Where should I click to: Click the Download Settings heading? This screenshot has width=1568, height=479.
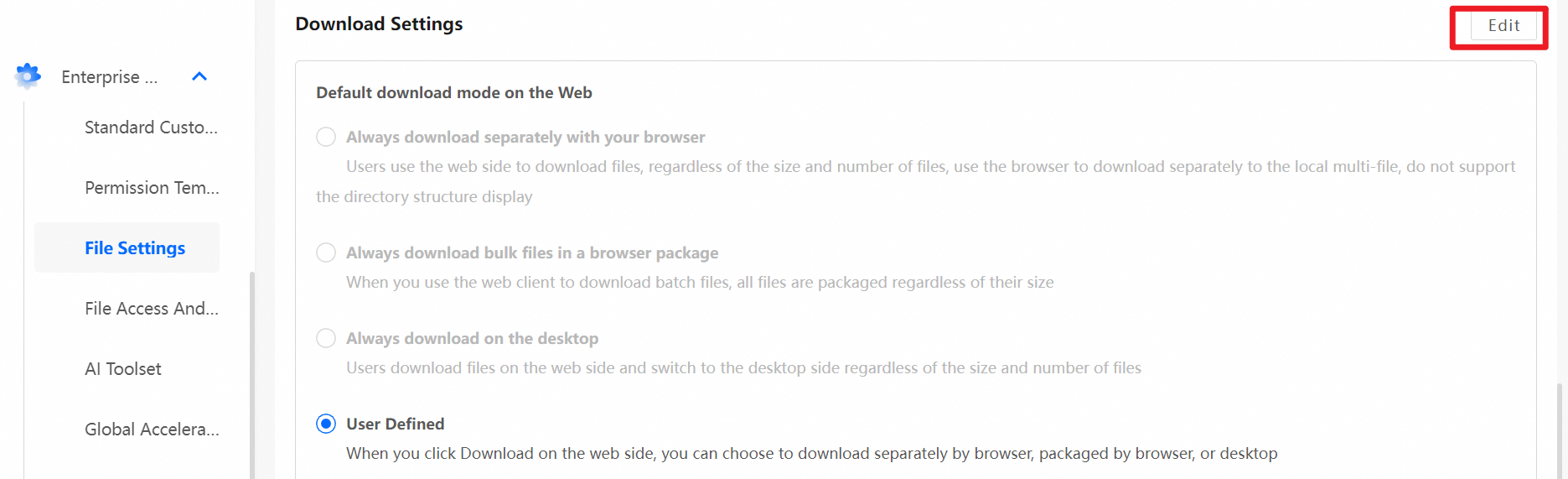tap(379, 24)
